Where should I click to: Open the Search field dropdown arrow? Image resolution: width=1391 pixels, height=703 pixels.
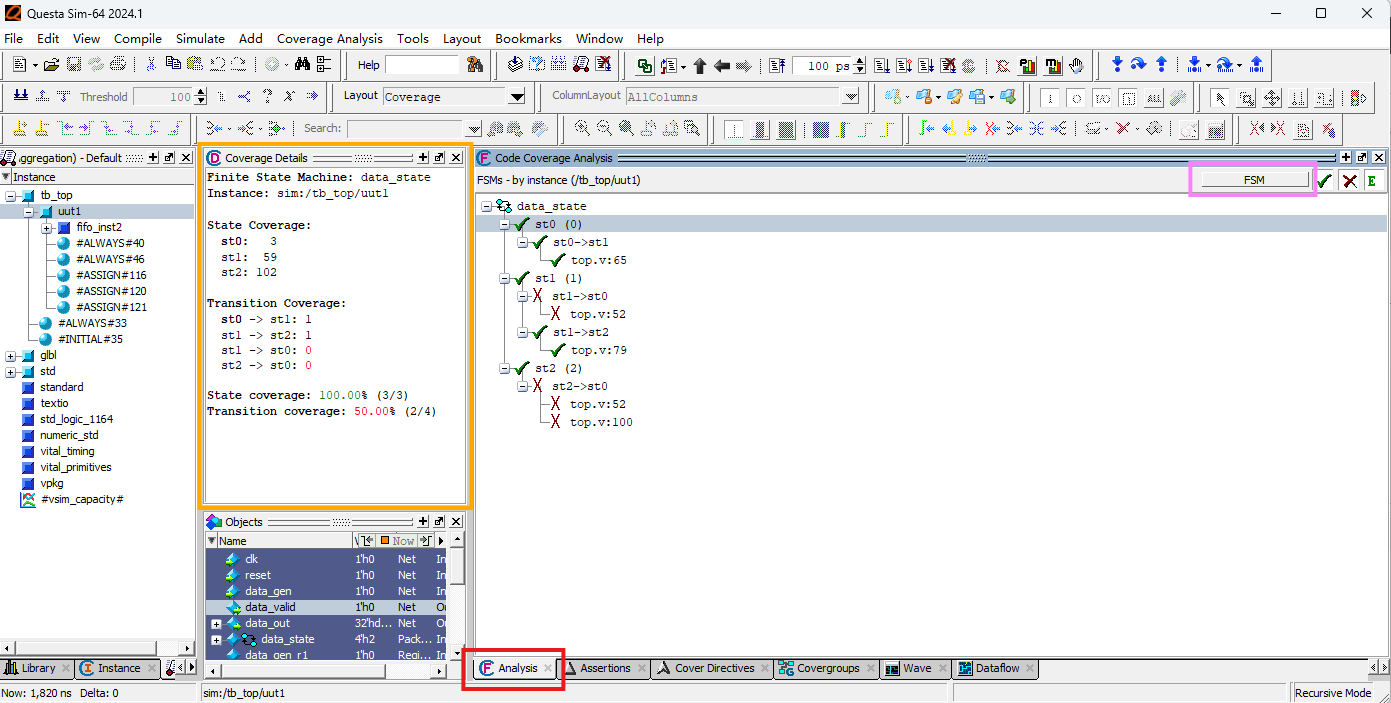pyautogui.click(x=473, y=128)
